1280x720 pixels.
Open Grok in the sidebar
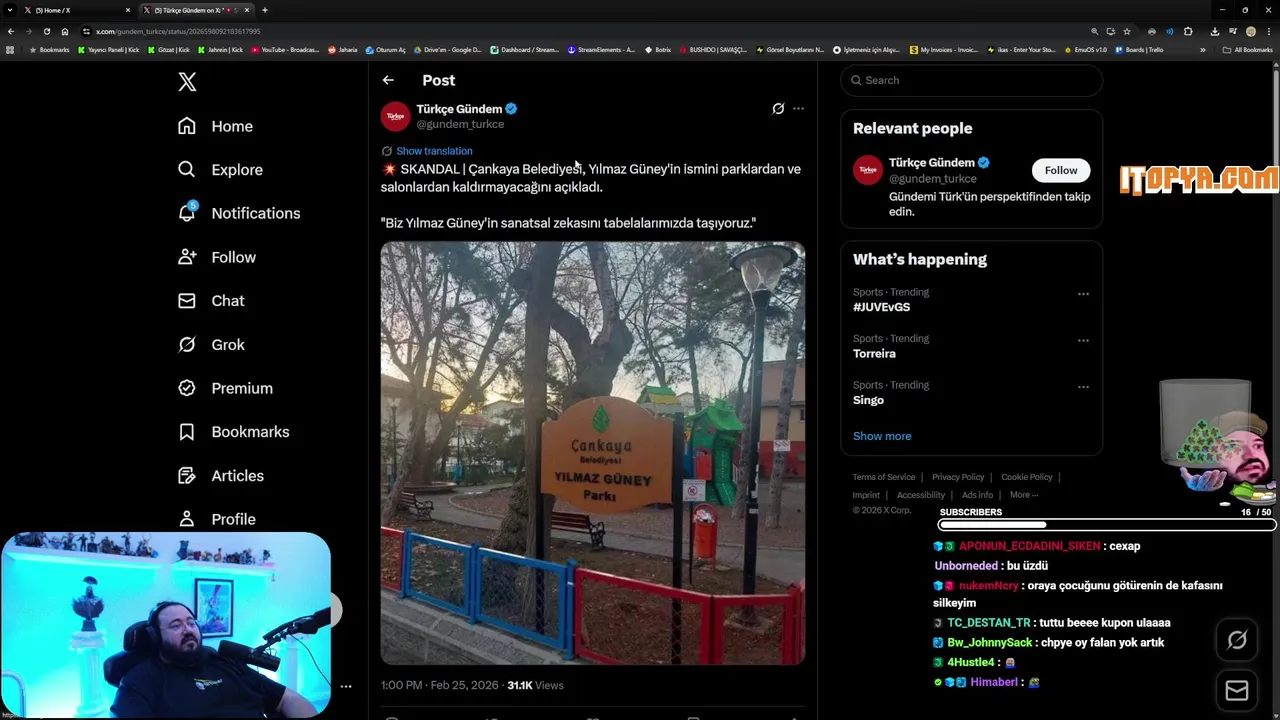[x=210, y=345]
